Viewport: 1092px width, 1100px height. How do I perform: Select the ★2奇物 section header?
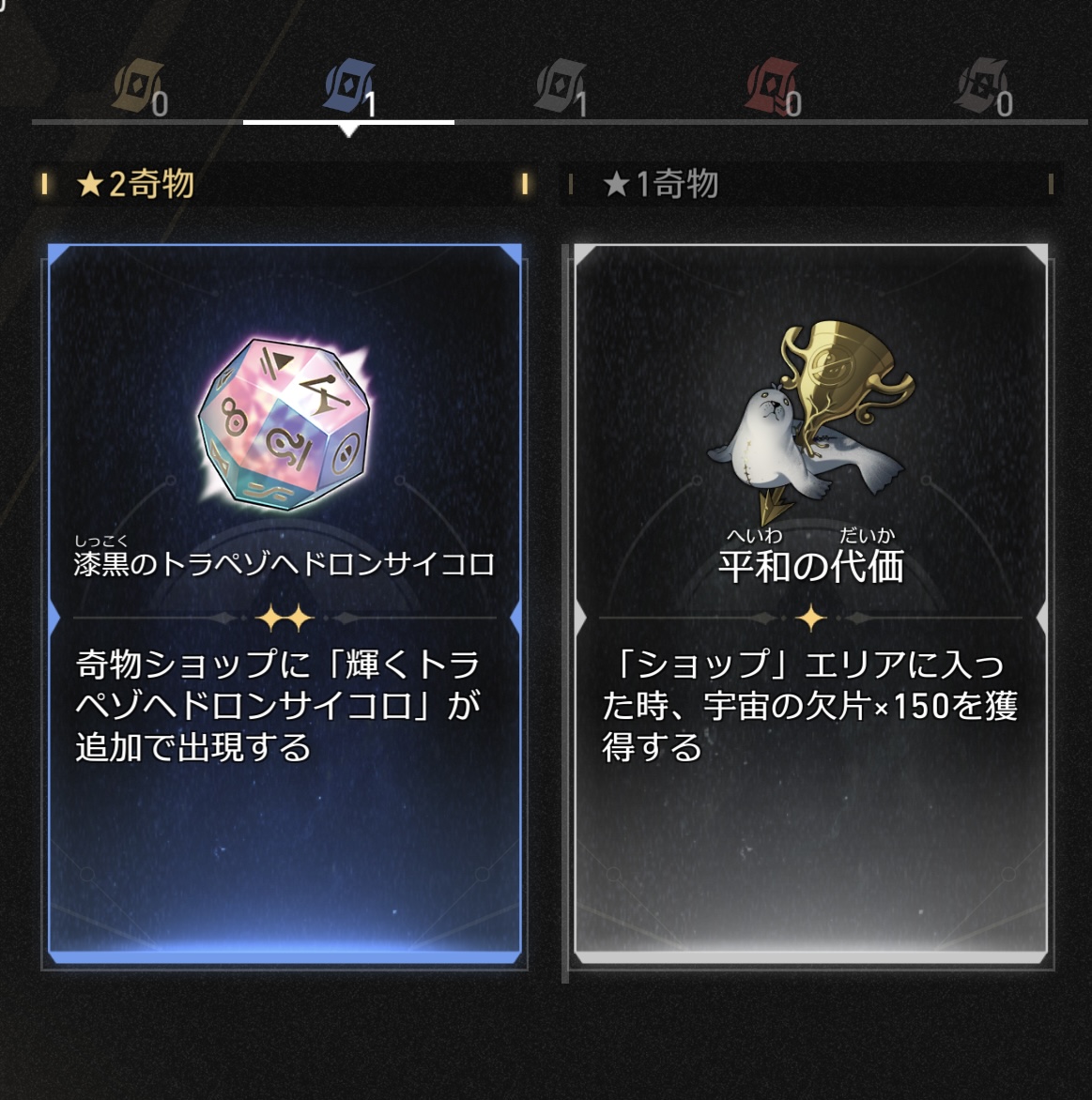click(x=285, y=184)
